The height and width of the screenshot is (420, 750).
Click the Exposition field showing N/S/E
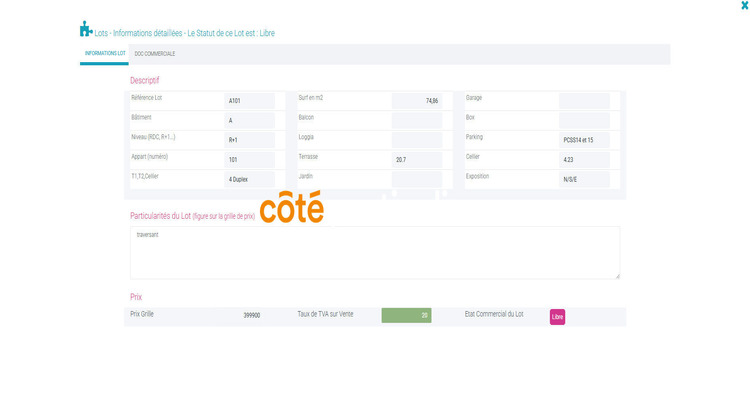tap(584, 179)
